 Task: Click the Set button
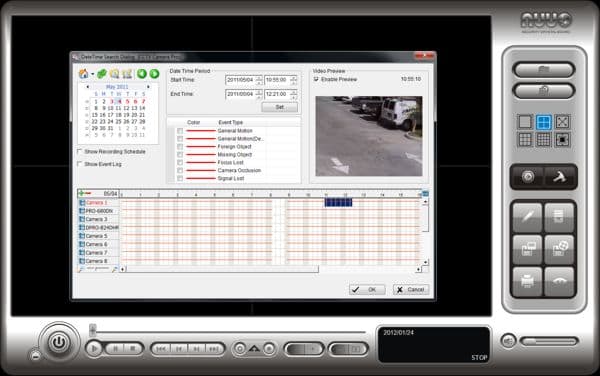(x=280, y=107)
